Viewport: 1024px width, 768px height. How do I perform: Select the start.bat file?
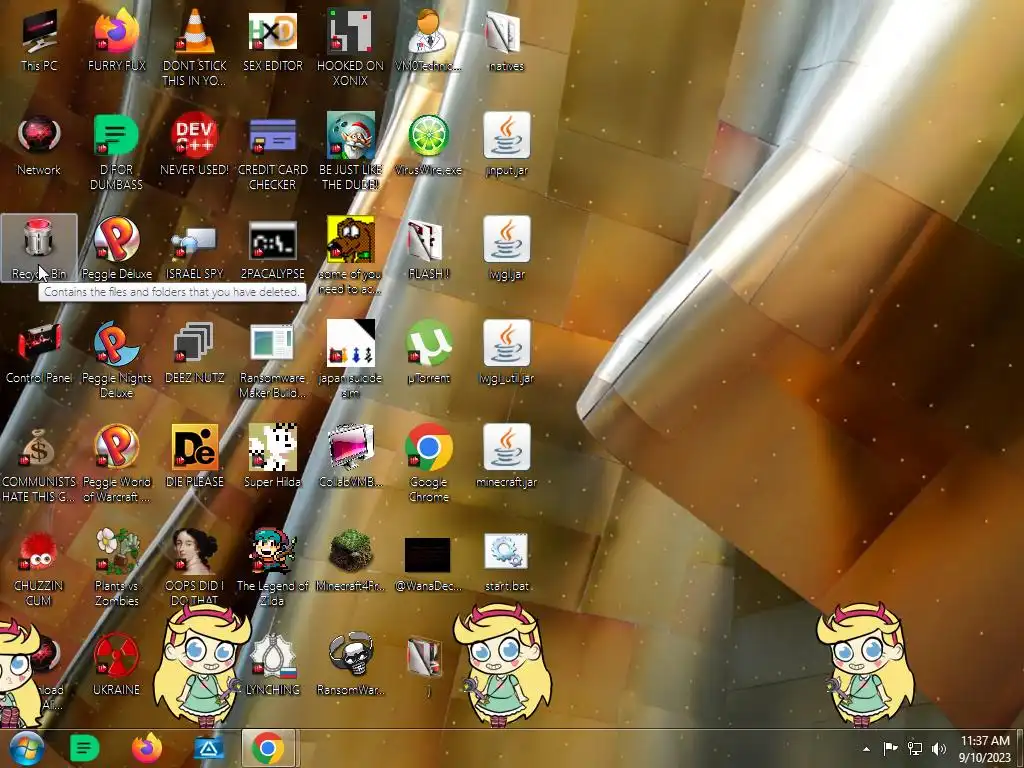tap(506, 562)
